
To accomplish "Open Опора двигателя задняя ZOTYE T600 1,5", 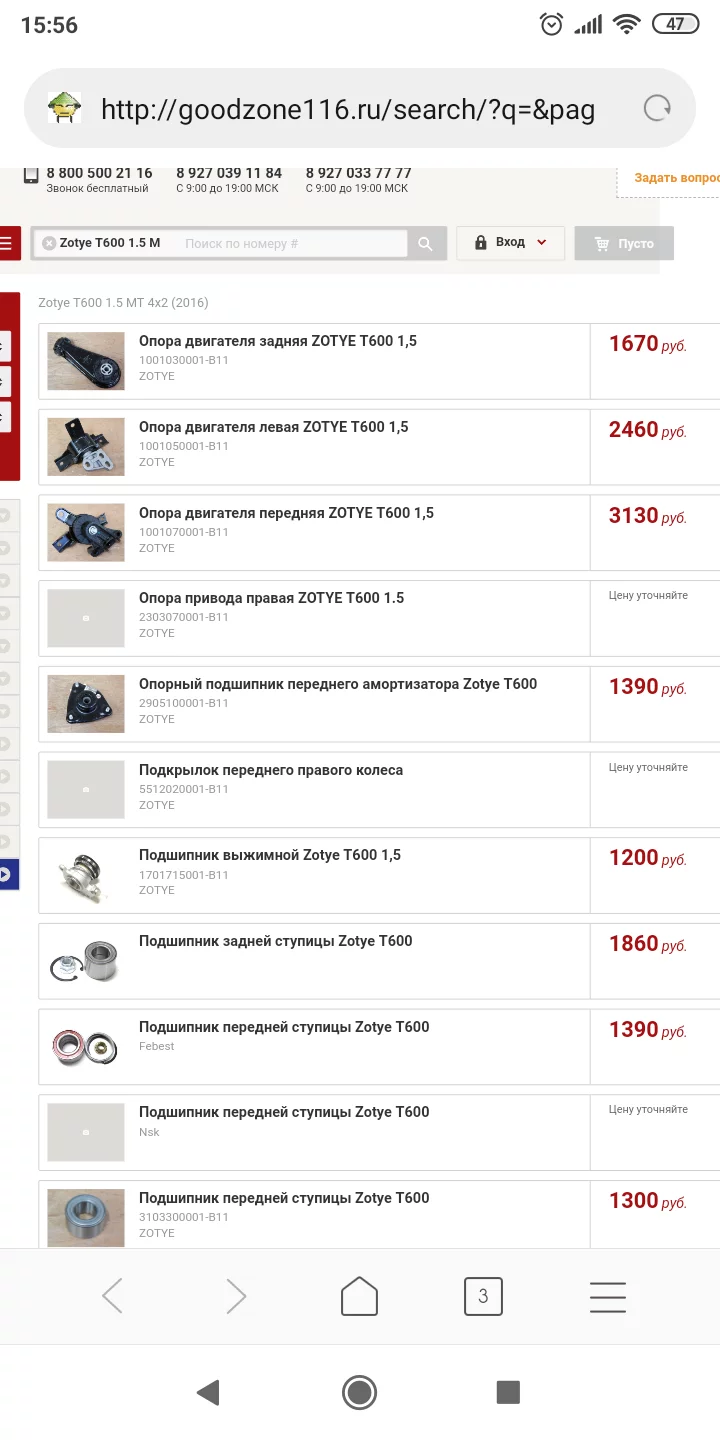I will [278, 341].
